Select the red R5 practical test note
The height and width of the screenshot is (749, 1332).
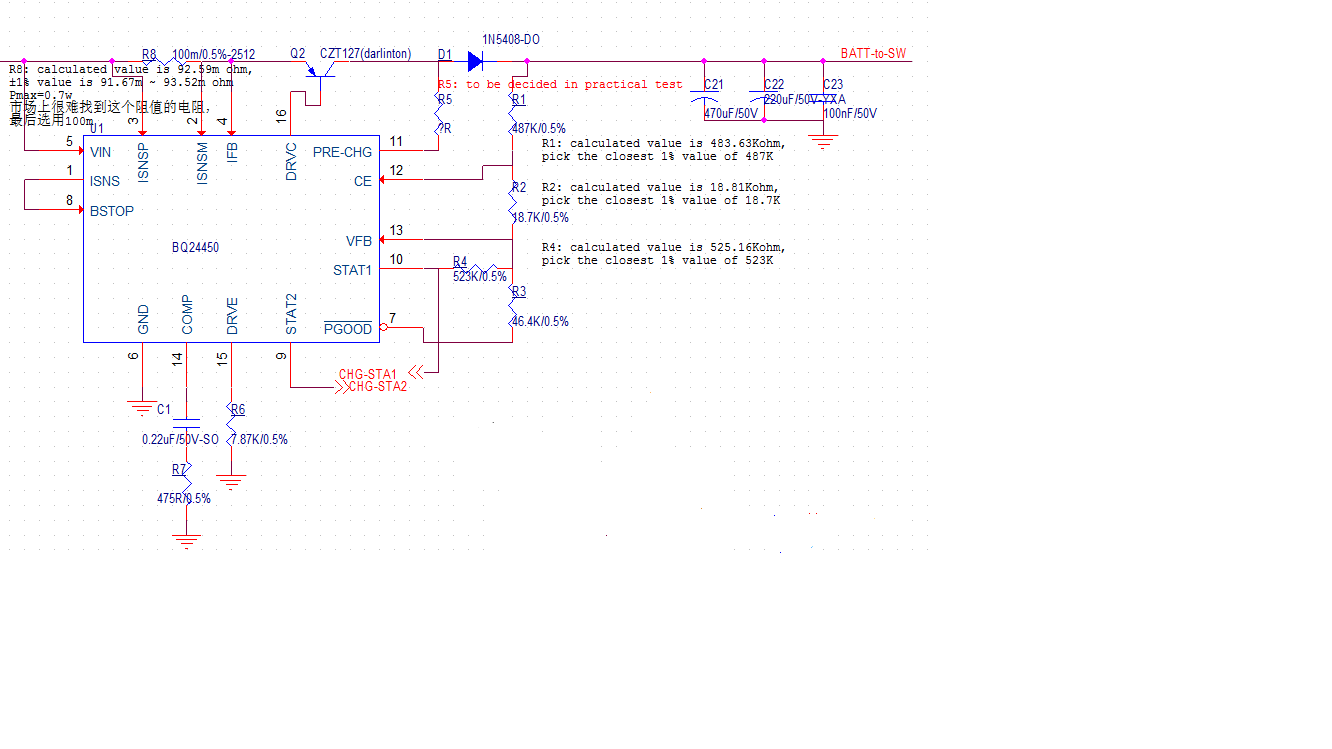click(560, 85)
